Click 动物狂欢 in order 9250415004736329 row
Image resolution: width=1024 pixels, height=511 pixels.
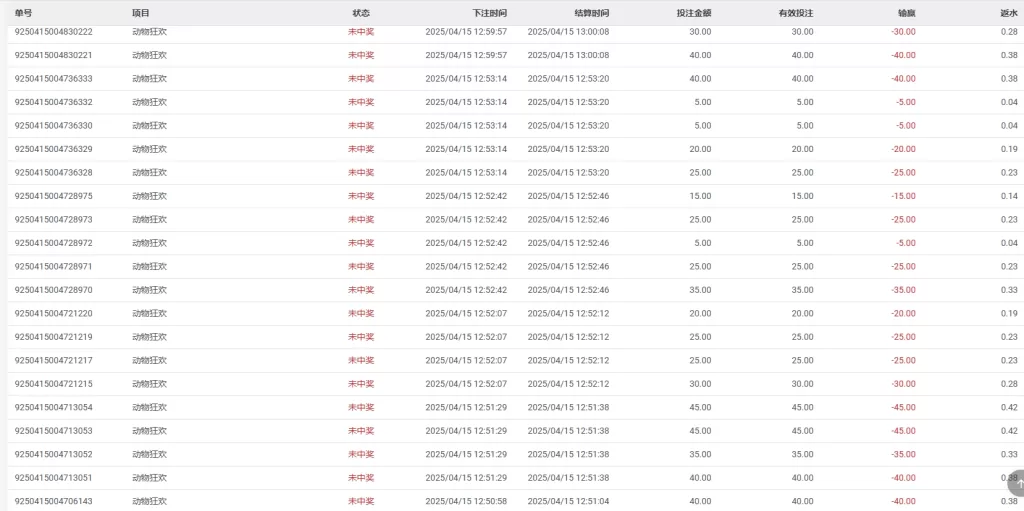click(x=149, y=149)
